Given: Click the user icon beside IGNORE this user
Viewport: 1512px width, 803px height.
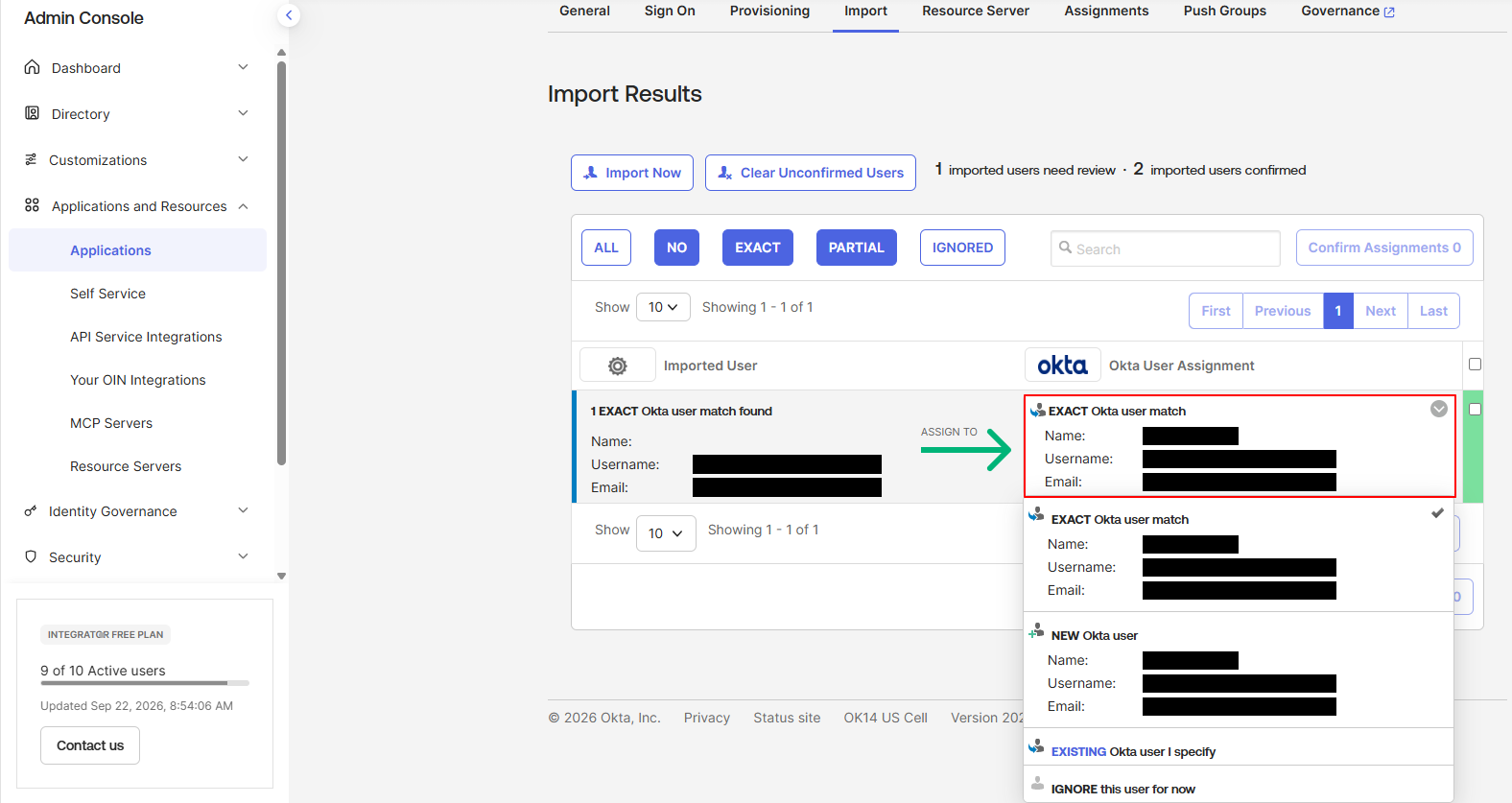Looking at the screenshot, I should pyautogui.click(x=1037, y=784).
